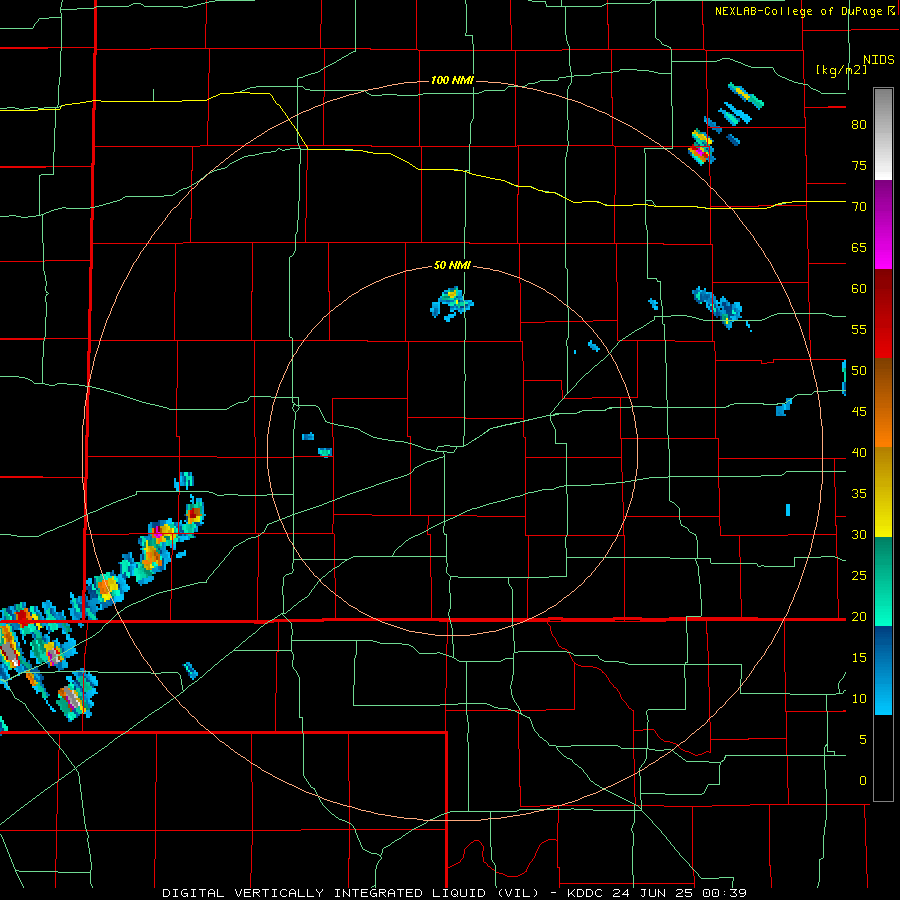Screen dimensions: 900x900
Task: Click the scale value 35
Action: click(x=859, y=494)
